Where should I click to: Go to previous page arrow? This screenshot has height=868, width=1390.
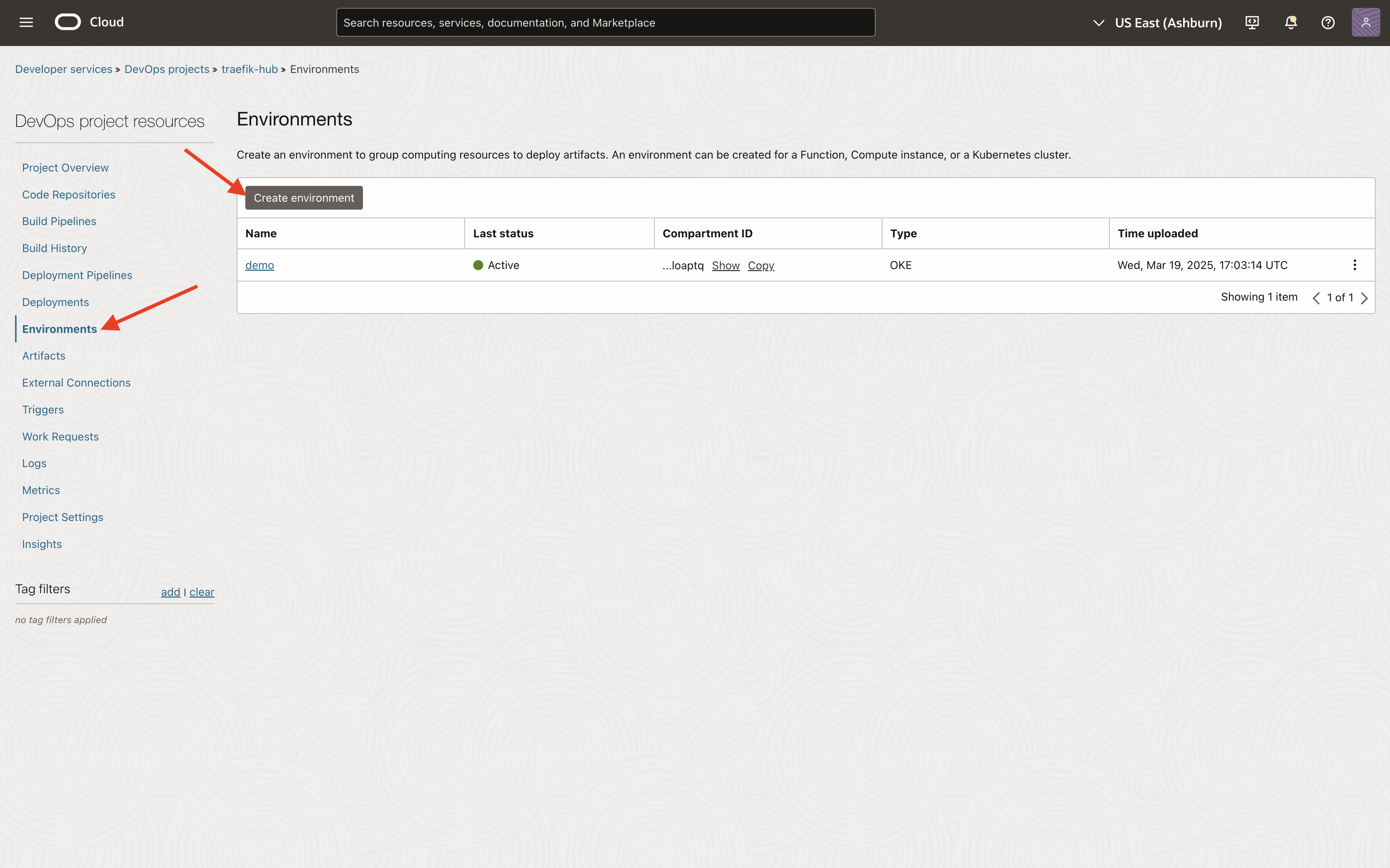1316,298
